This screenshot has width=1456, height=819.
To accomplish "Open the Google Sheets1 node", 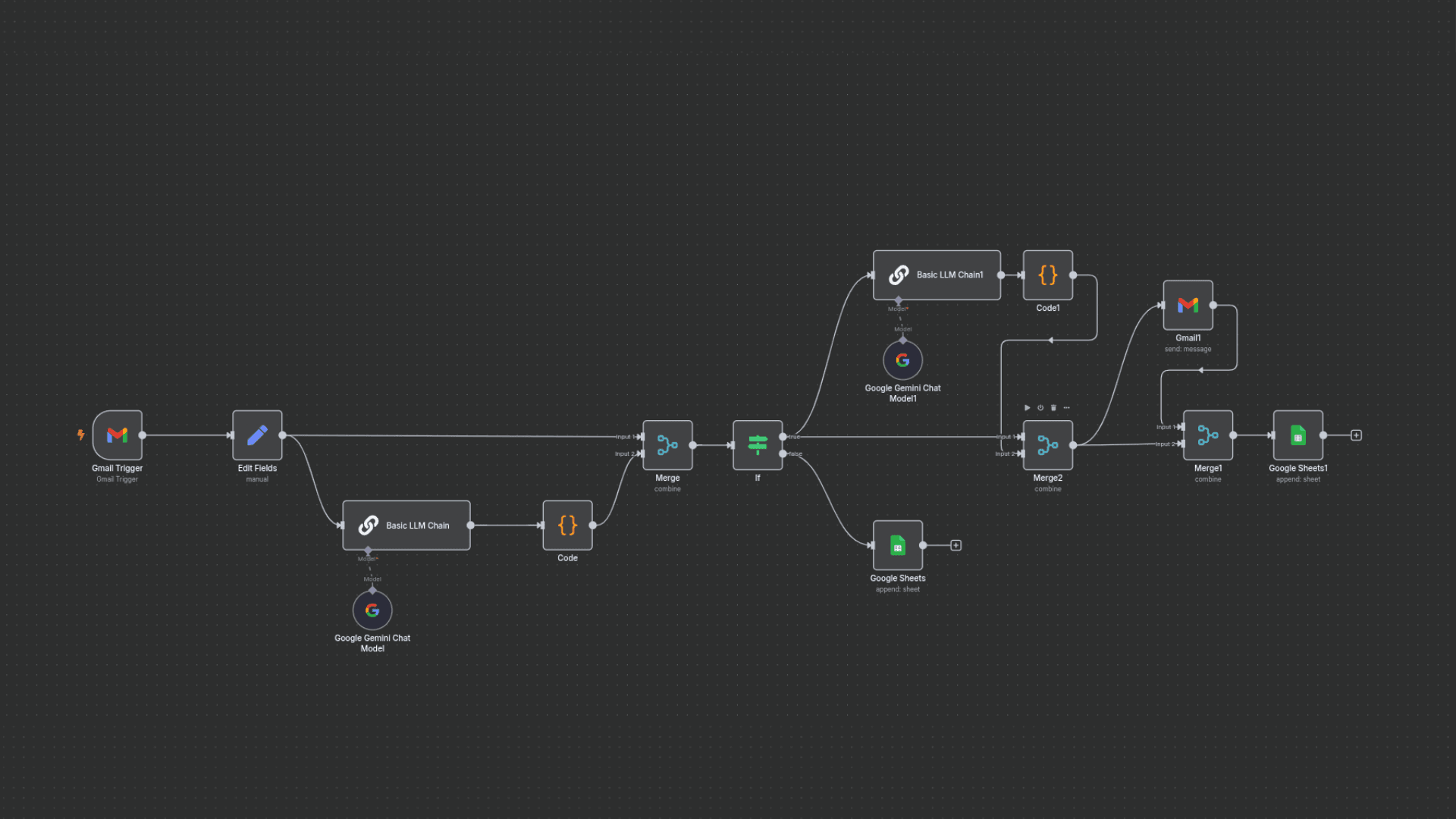I will [1298, 435].
